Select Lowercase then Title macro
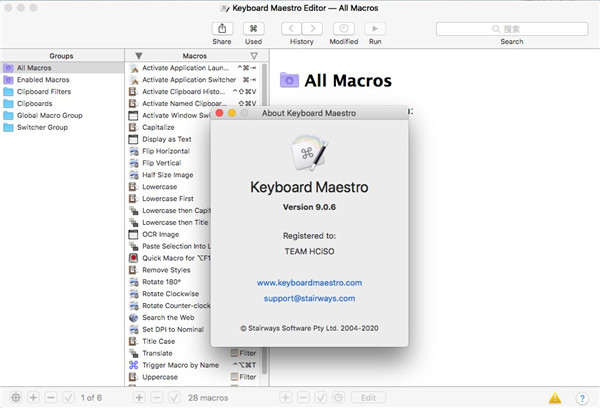 [169, 222]
